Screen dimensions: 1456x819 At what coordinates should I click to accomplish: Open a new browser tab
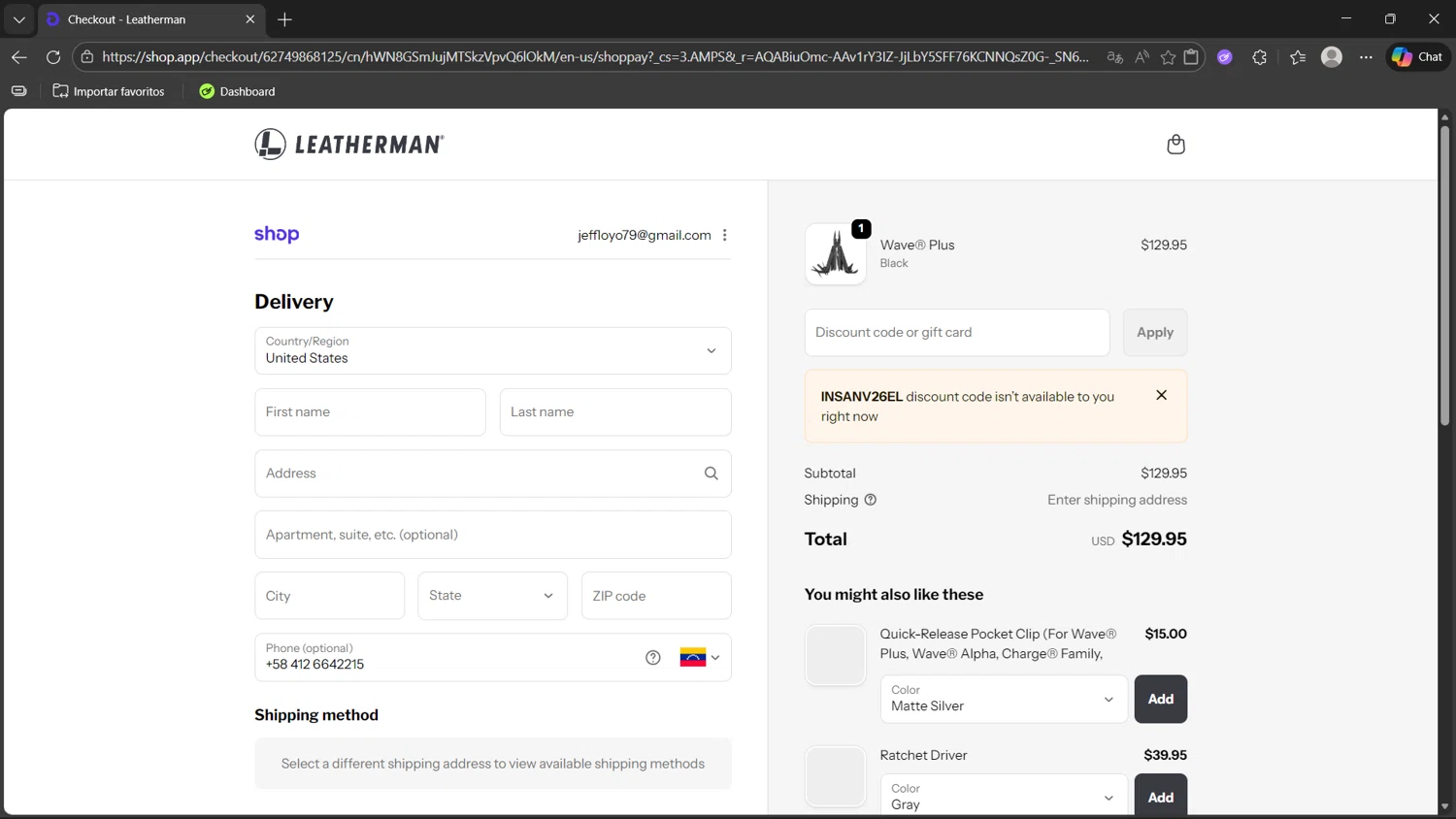(x=284, y=19)
